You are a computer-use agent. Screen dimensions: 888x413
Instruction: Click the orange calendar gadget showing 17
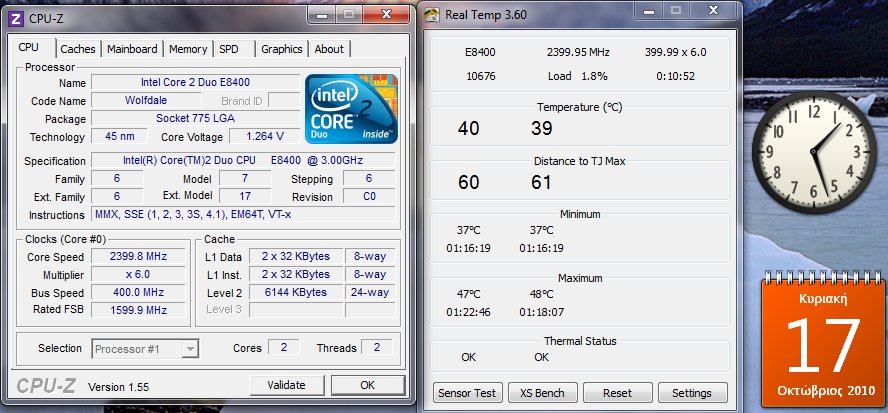823,339
